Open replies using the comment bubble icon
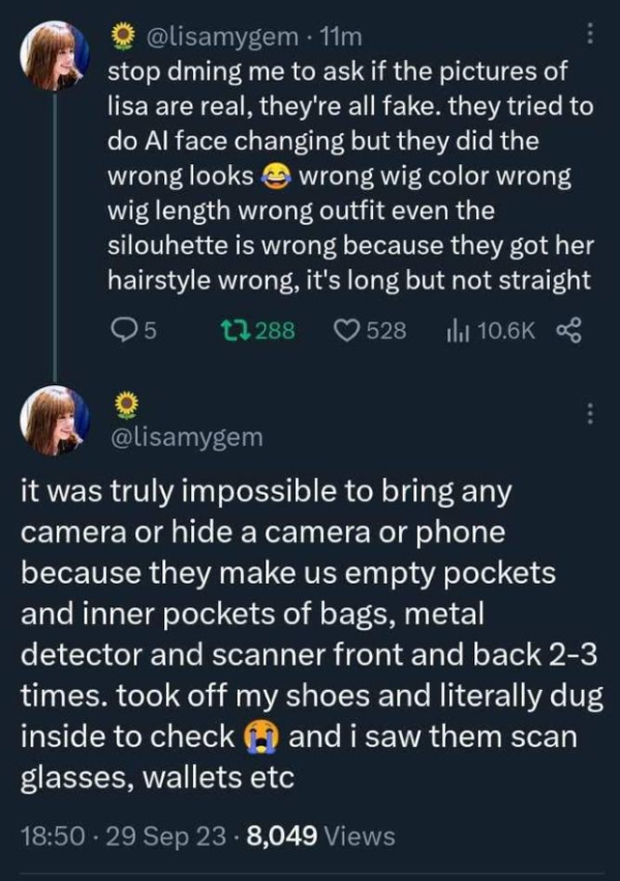 120,329
